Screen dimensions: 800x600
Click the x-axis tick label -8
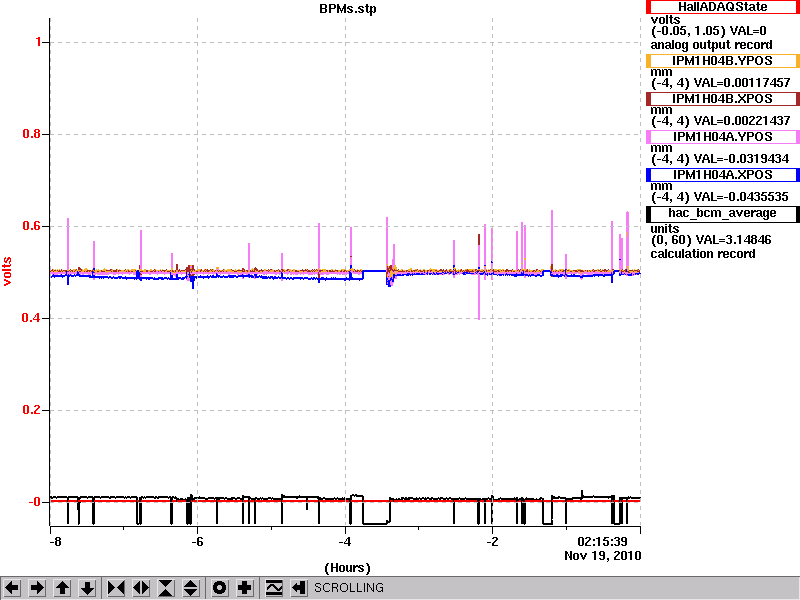pyautogui.click(x=55, y=542)
